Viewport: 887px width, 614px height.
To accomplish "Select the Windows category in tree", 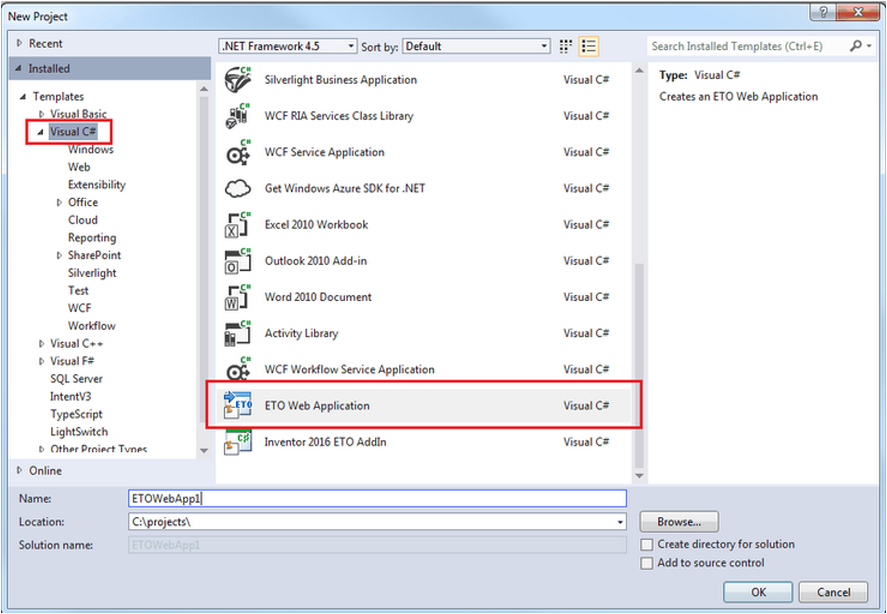I will [91, 149].
